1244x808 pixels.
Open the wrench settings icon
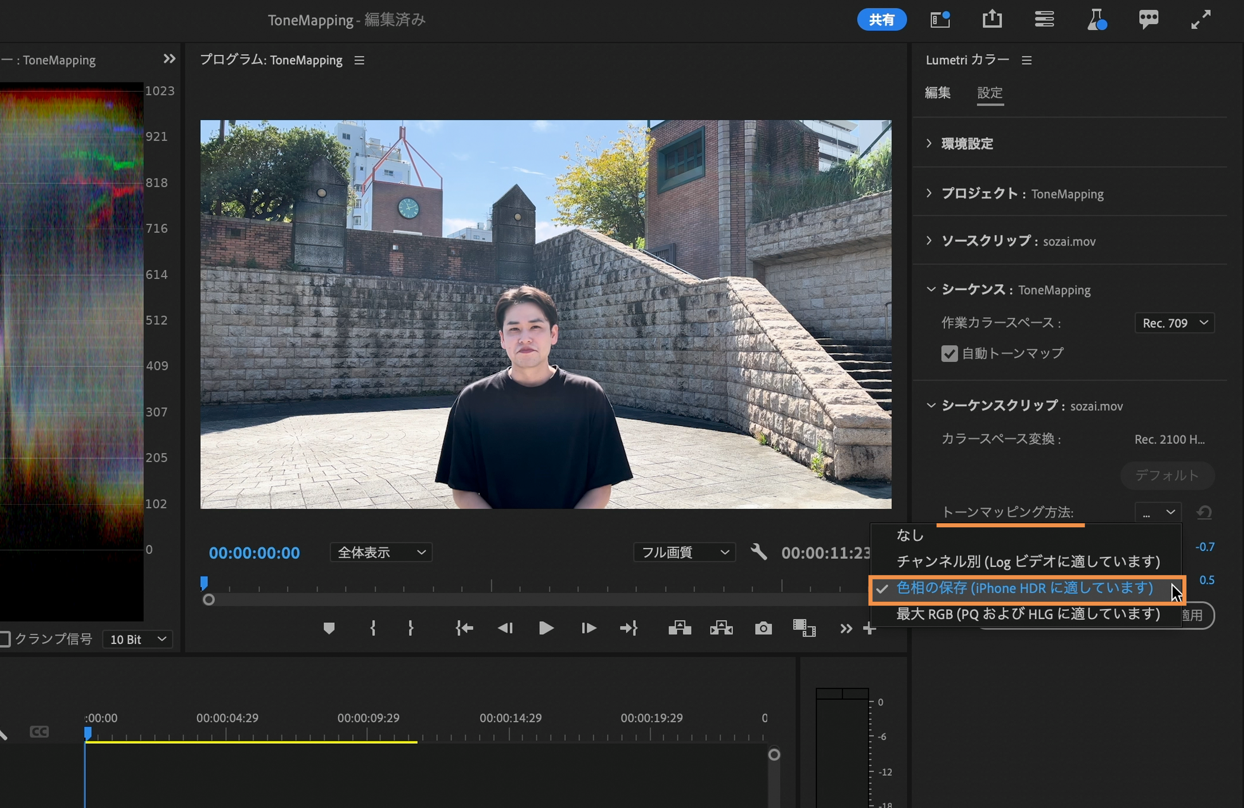coord(759,552)
